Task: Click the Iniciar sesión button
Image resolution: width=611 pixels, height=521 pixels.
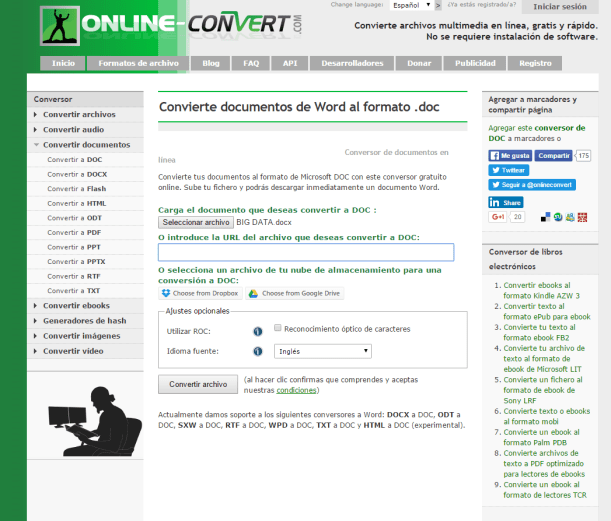Action: pos(560,7)
